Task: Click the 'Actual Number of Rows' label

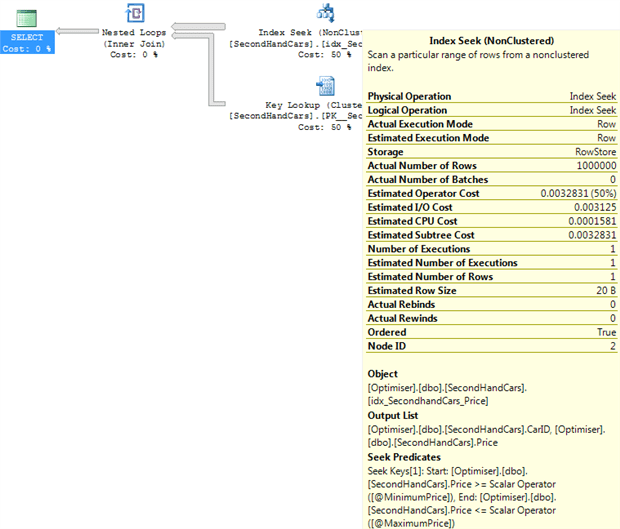Action: (422, 166)
